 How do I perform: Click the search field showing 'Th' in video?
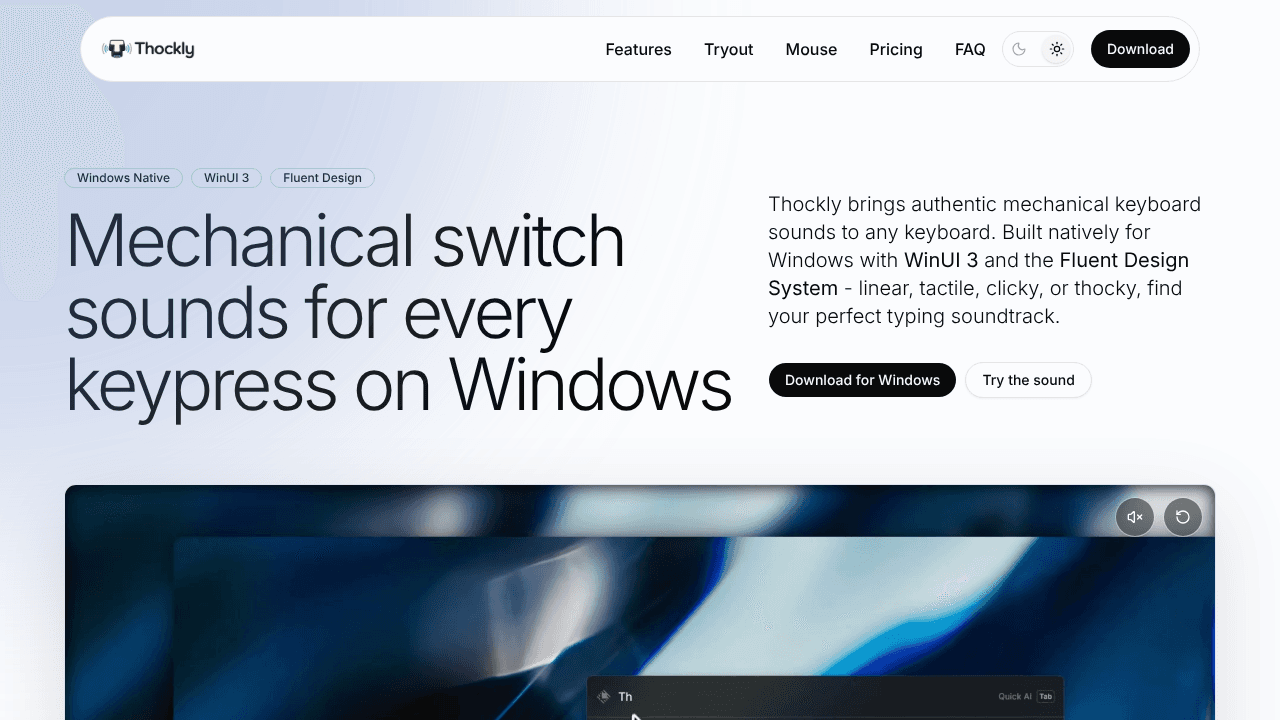pyautogui.click(x=824, y=697)
